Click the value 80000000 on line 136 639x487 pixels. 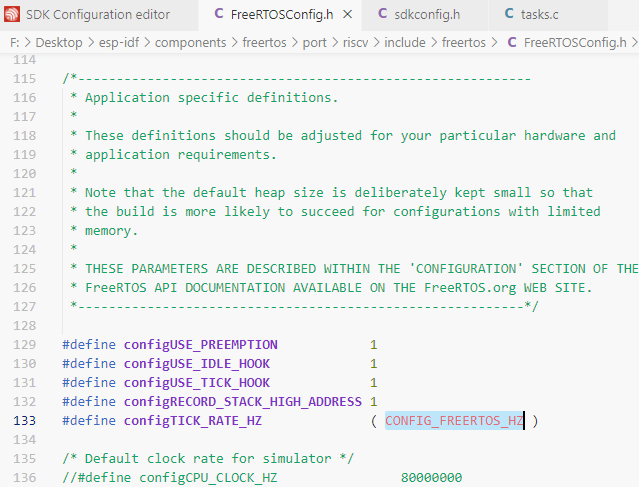pos(431,478)
